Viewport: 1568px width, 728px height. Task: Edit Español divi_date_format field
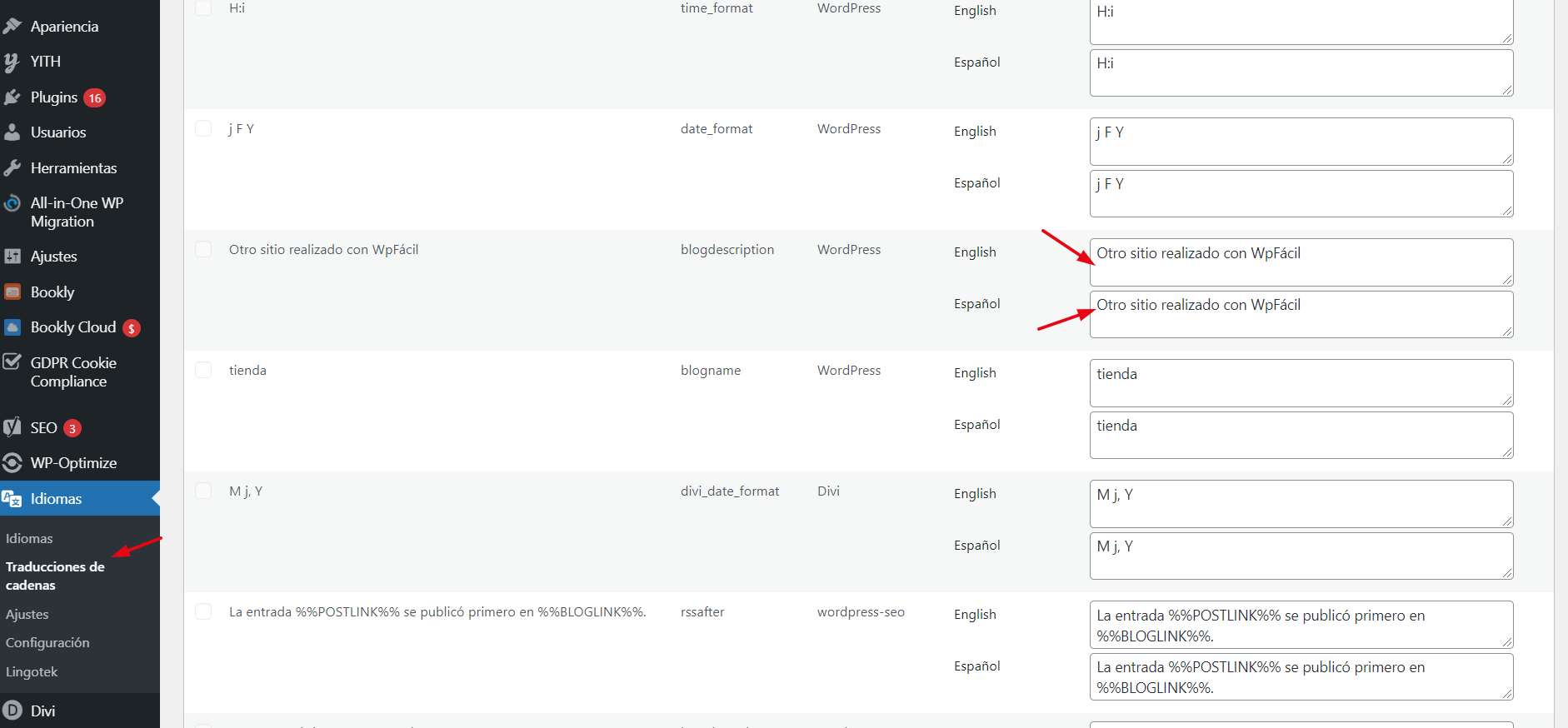1301,556
